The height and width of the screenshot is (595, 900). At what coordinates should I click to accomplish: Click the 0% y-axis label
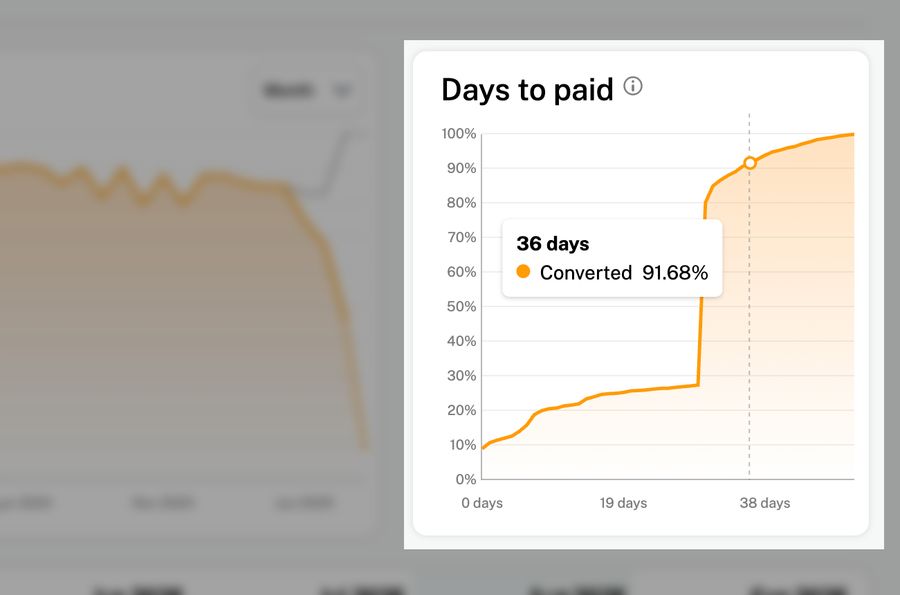[x=465, y=479]
